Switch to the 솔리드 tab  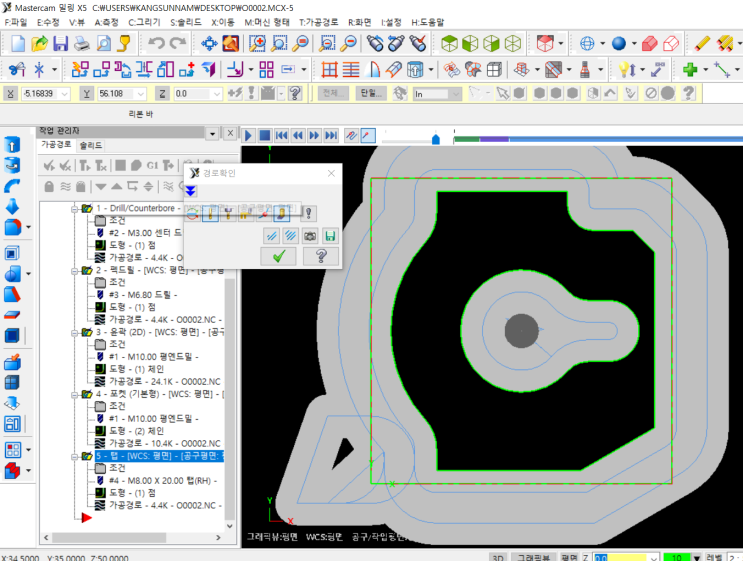(91, 146)
